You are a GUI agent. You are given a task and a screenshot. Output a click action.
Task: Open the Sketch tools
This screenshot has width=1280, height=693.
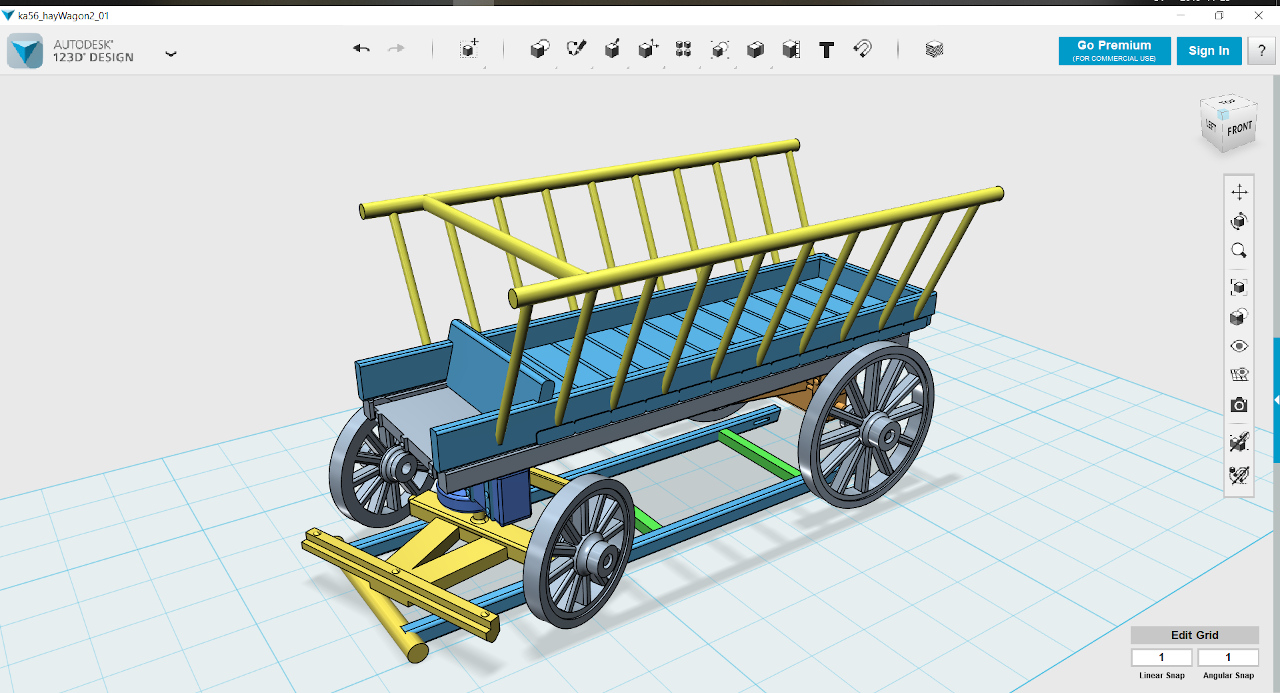tap(576, 49)
